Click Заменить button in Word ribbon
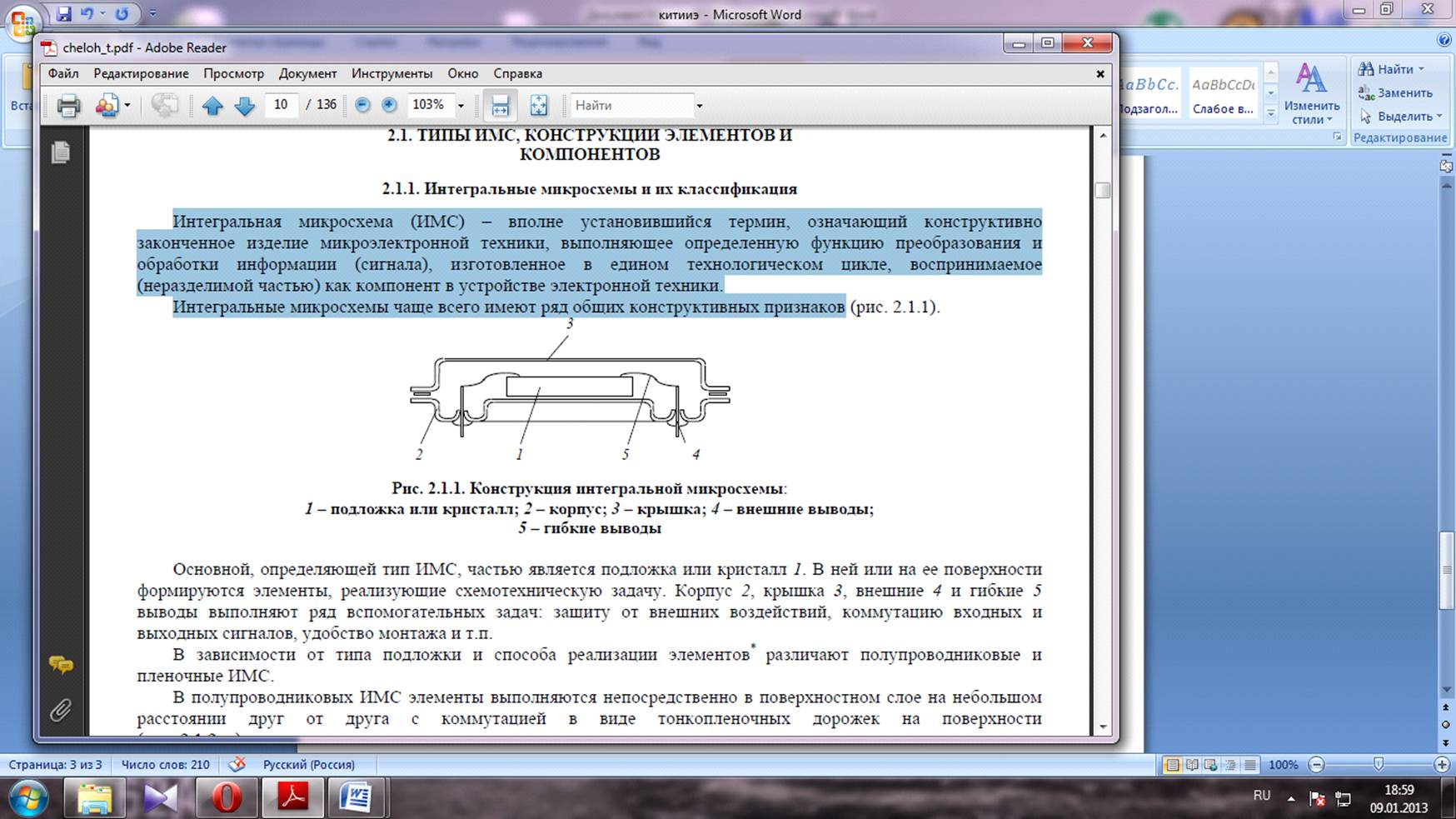The width and height of the screenshot is (1456, 819). point(1395,92)
